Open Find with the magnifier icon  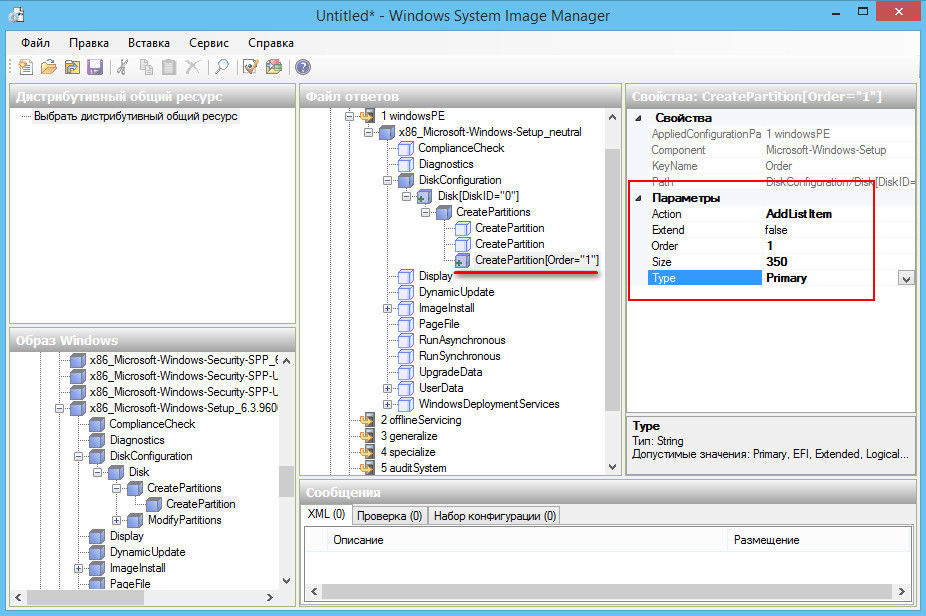(222, 67)
